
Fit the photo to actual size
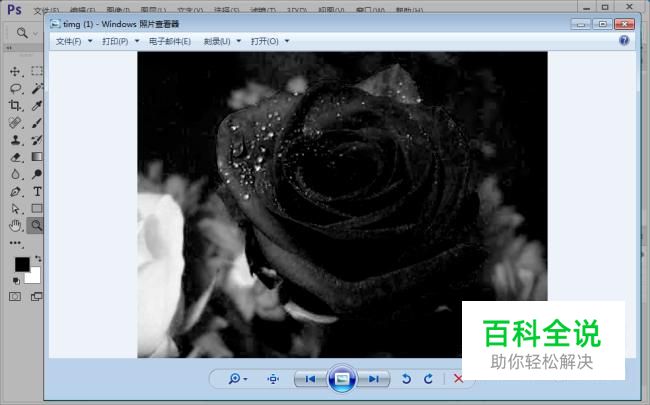(273, 378)
